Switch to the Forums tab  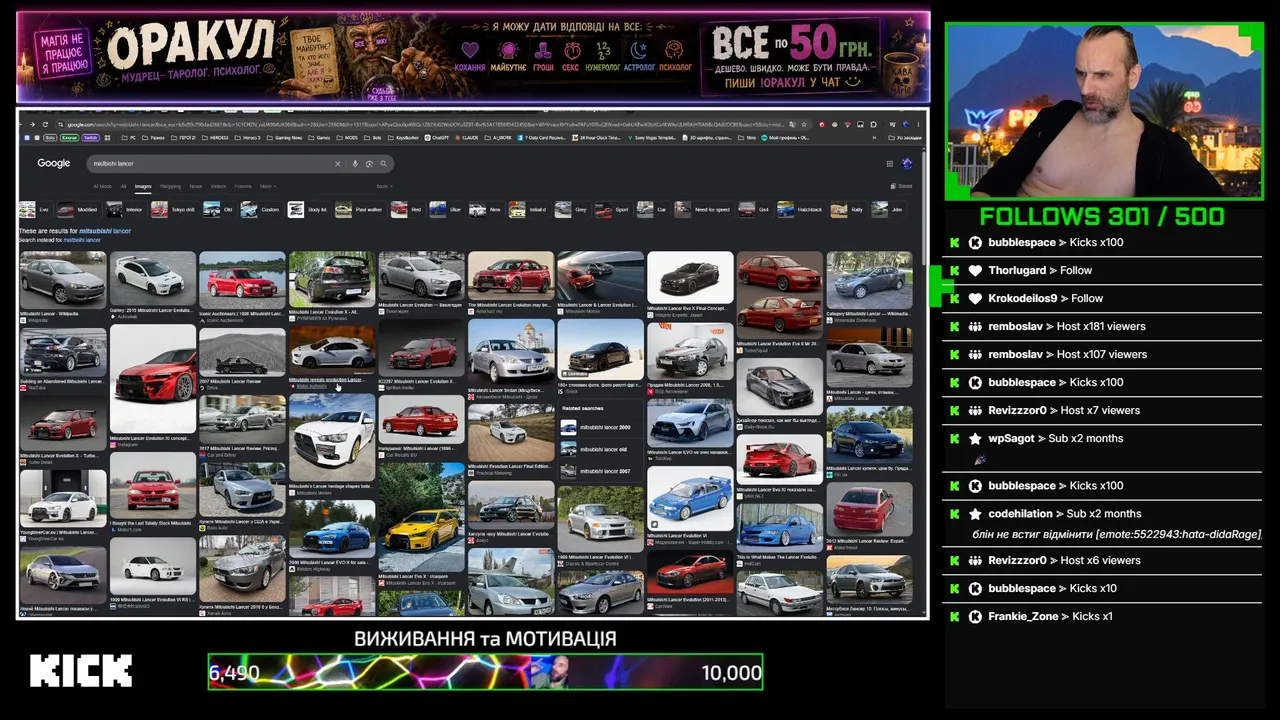point(243,186)
